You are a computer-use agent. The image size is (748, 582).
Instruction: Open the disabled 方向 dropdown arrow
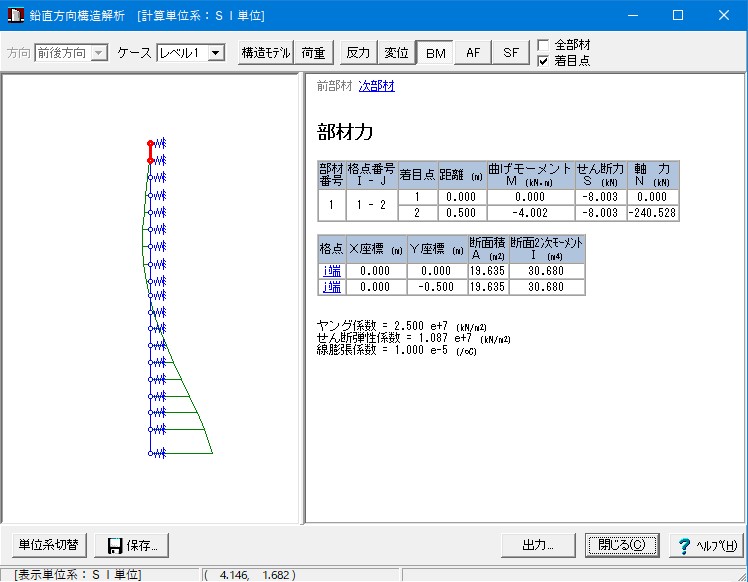[x=99, y=52]
